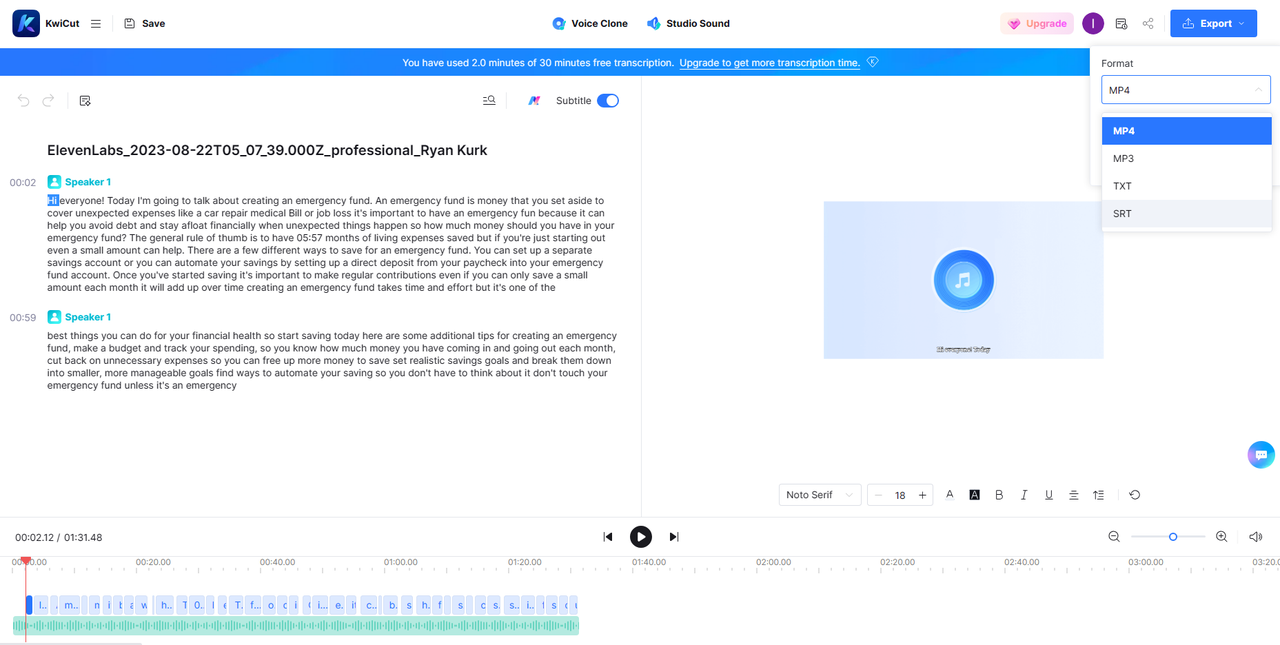Select MP4 format option

pyautogui.click(x=1187, y=131)
